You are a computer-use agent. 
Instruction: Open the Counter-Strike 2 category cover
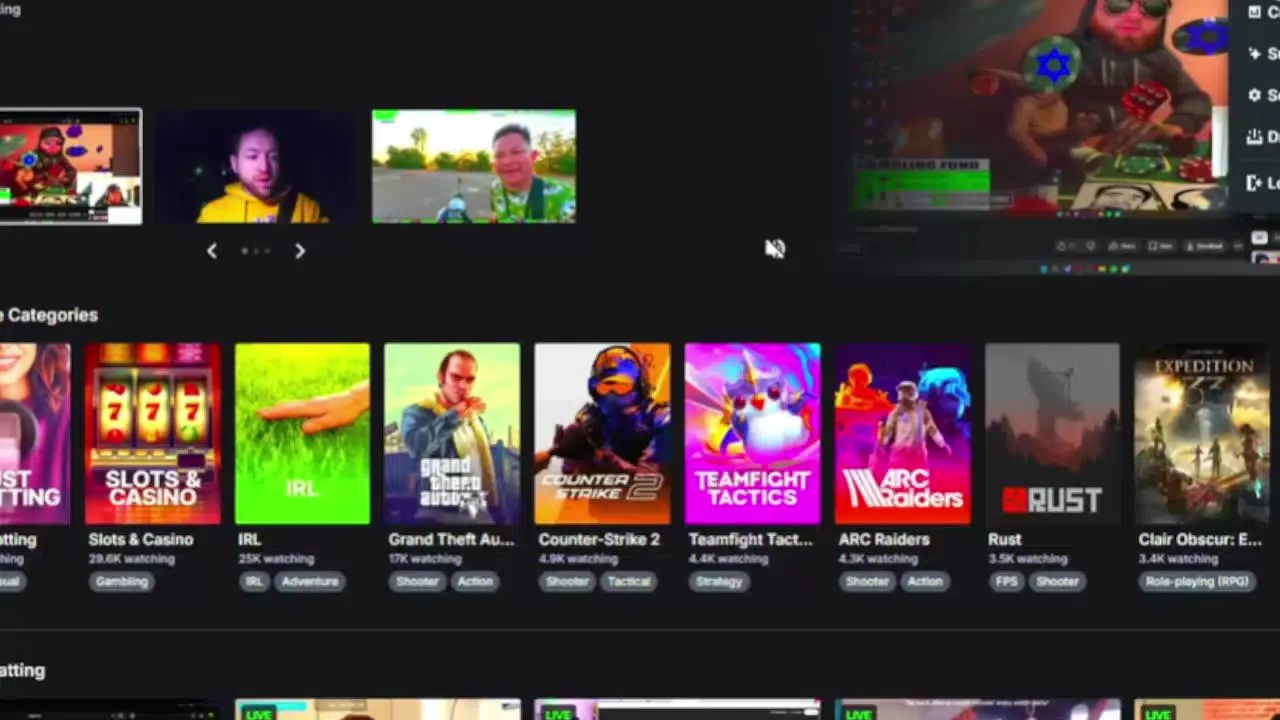[x=602, y=434]
